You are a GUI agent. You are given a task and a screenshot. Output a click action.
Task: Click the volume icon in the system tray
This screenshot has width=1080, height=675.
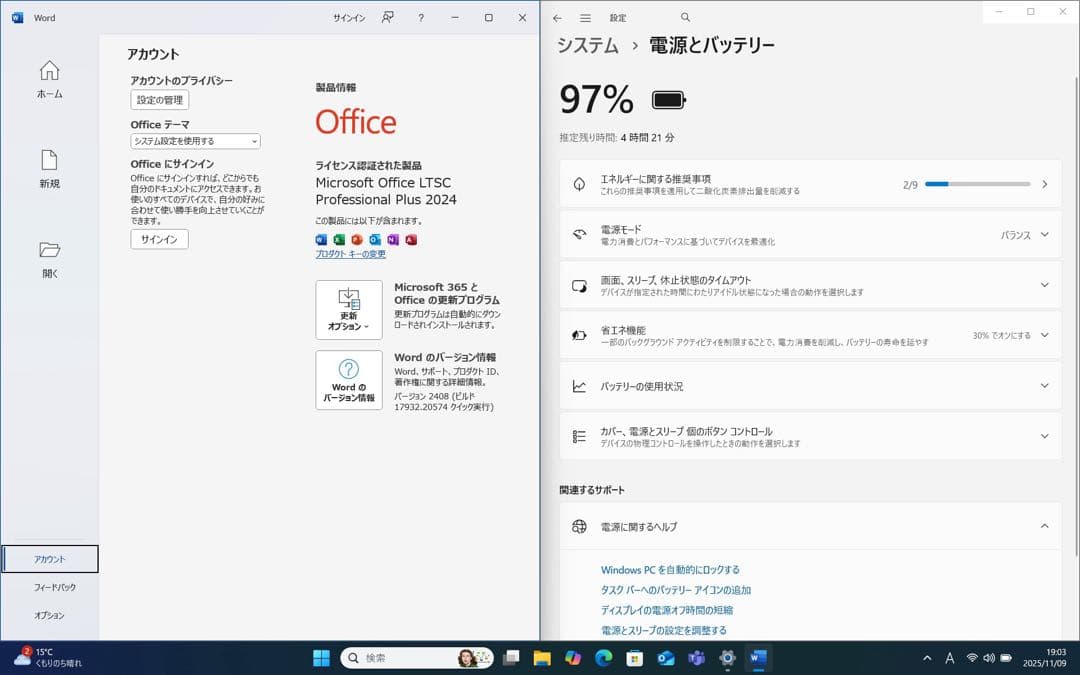pyautogui.click(x=990, y=658)
